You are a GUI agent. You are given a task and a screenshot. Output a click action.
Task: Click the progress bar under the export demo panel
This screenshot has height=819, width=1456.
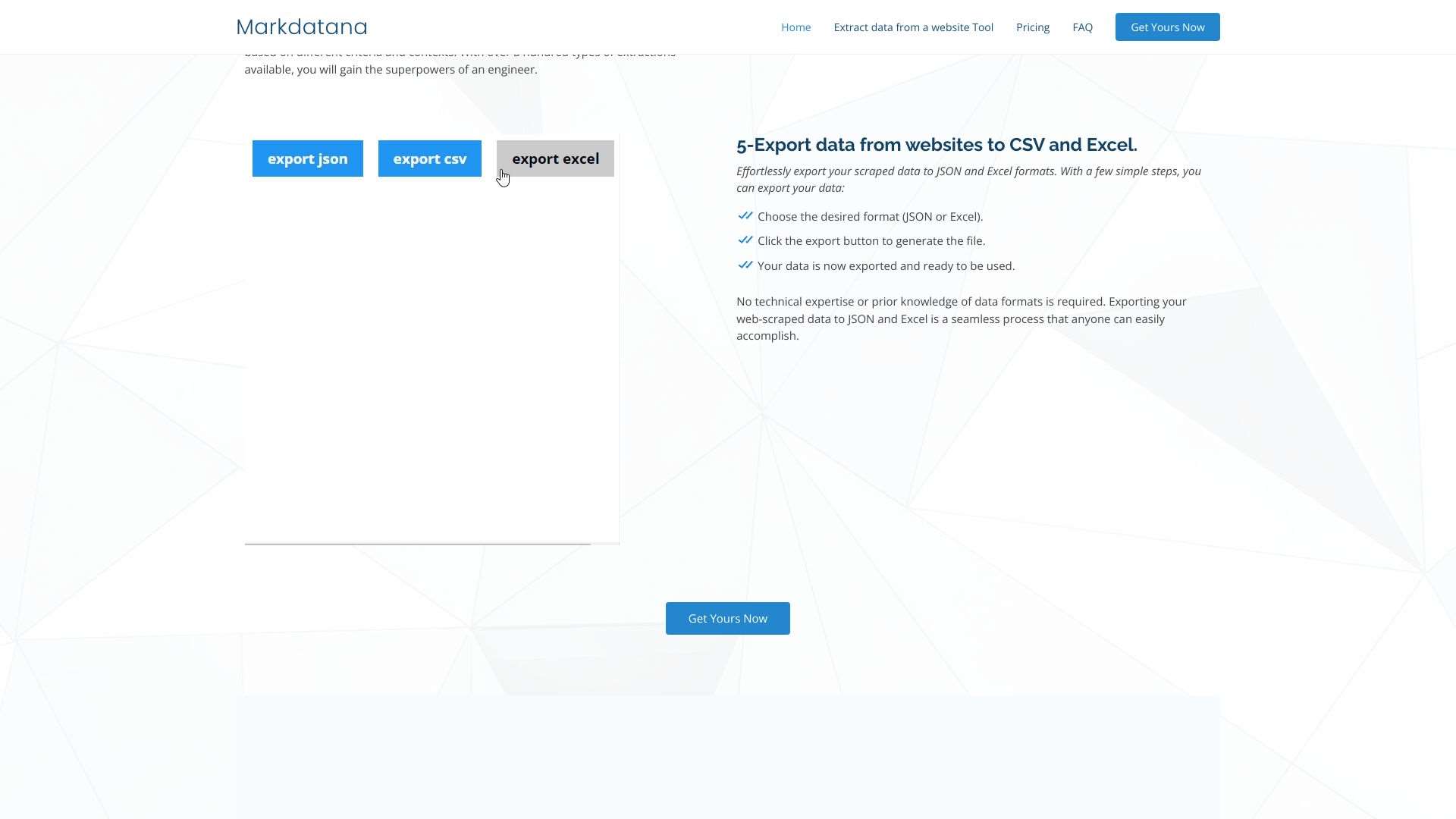417,544
